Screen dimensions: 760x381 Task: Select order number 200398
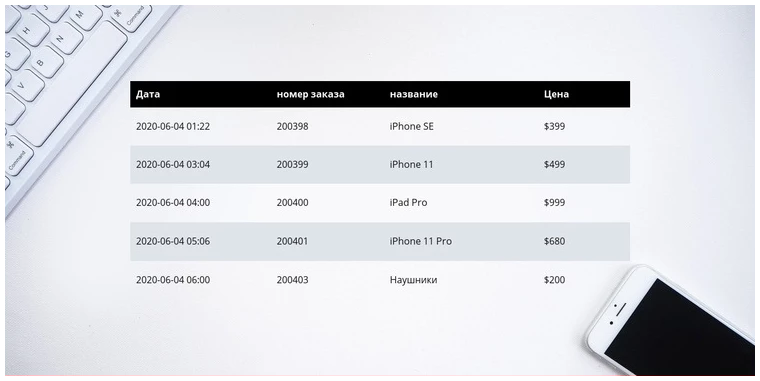[x=292, y=127]
